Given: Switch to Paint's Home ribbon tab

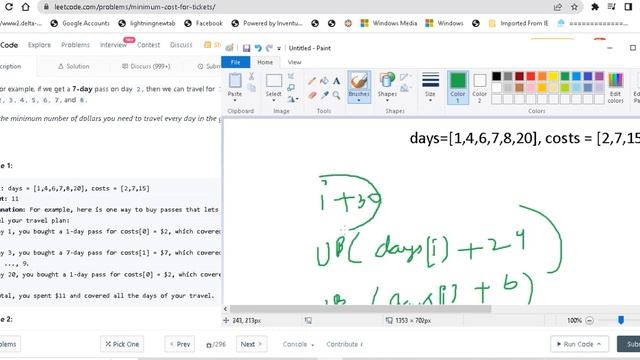Looking at the screenshot, I should point(265,62).
